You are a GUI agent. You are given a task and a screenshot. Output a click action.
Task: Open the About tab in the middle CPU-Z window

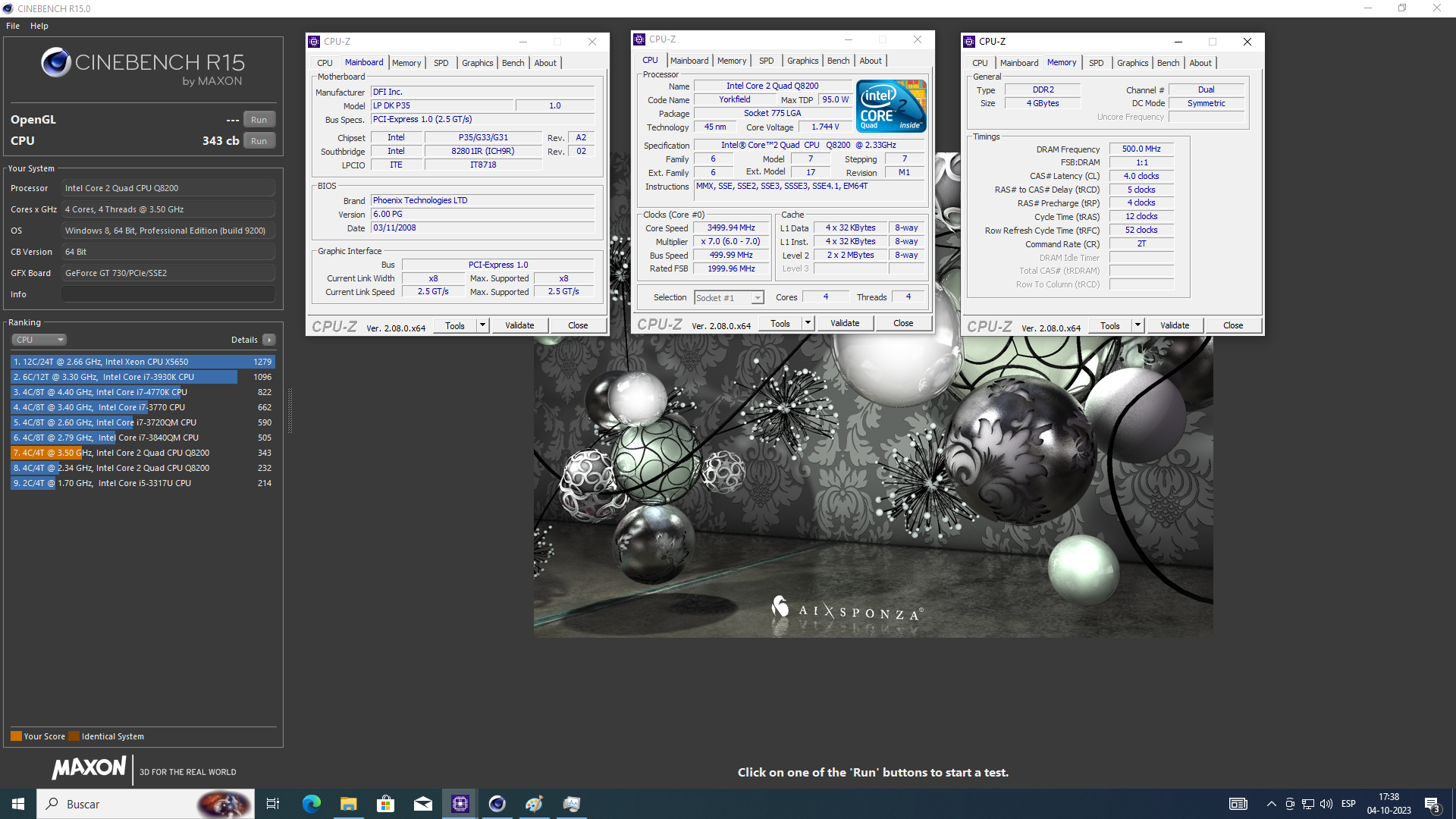pos(871,61)
